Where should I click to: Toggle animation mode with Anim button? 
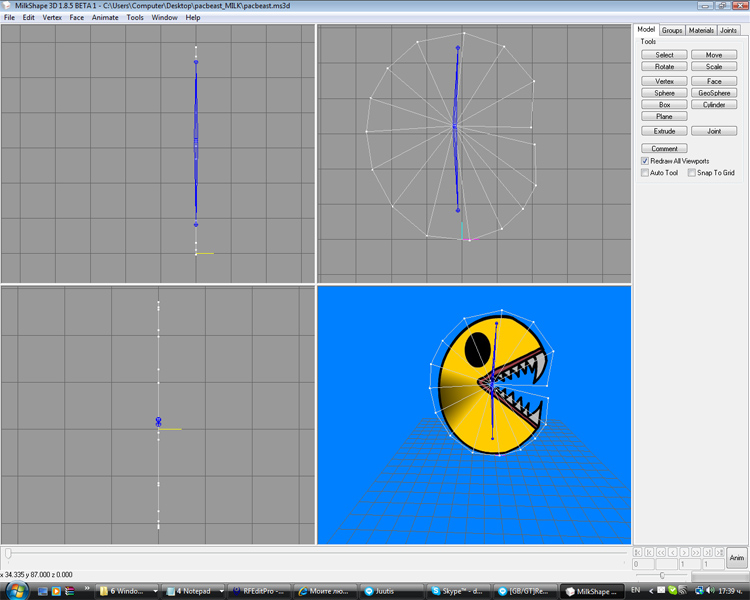(x=736, y=558)
